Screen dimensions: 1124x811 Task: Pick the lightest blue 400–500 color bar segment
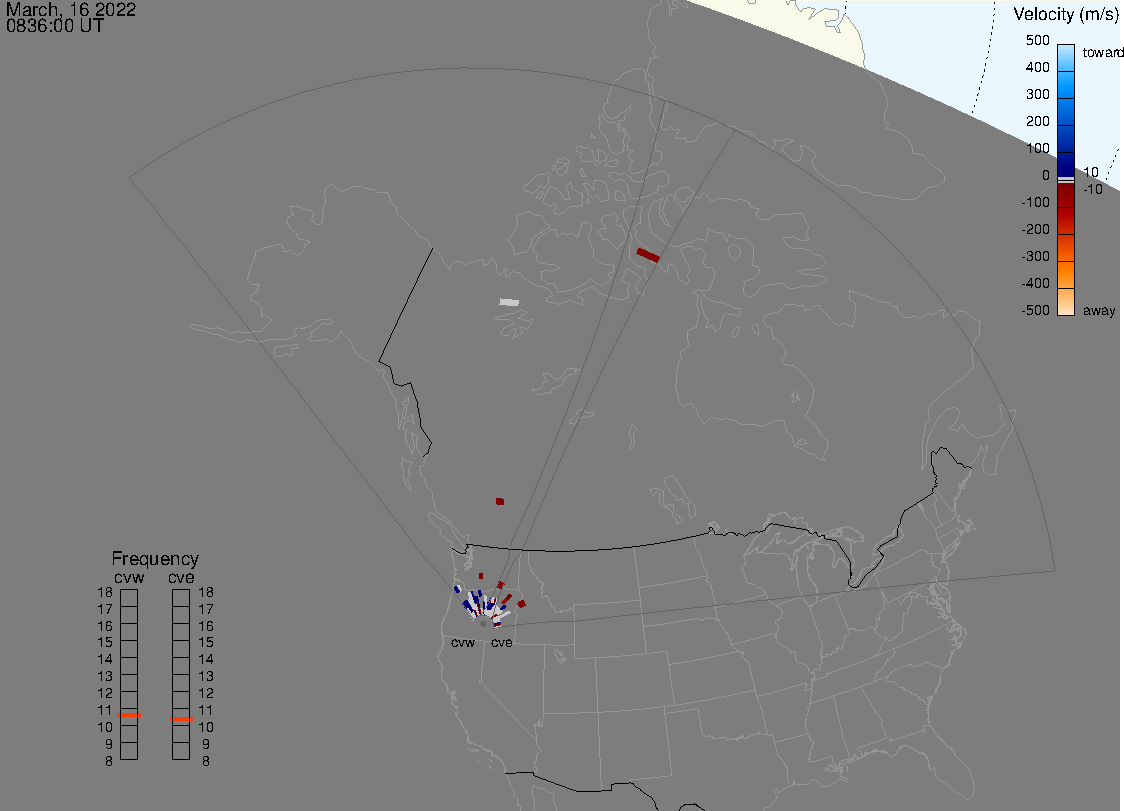point(1066,57)
